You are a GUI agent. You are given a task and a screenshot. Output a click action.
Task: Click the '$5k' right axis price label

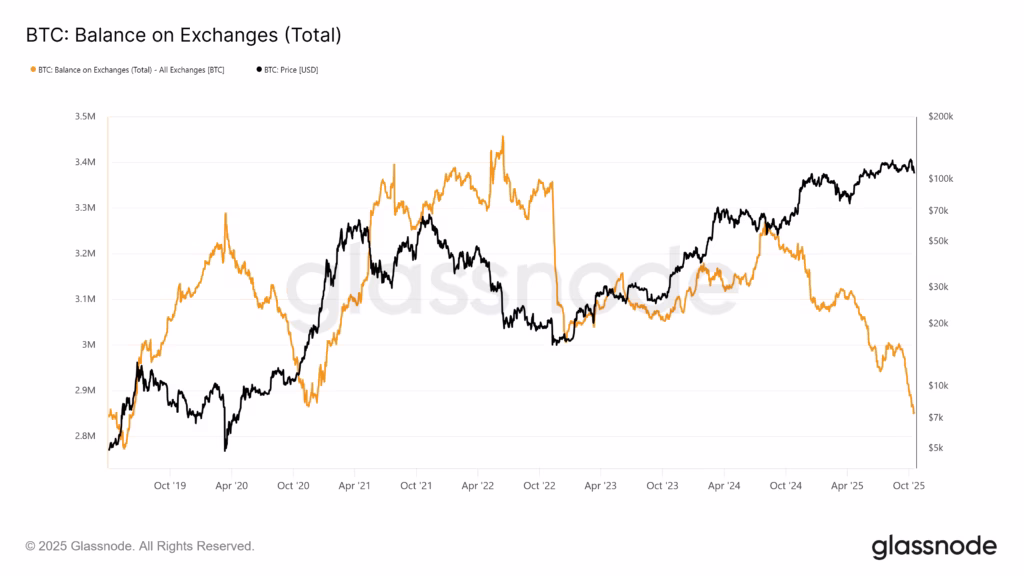point(937,448)
